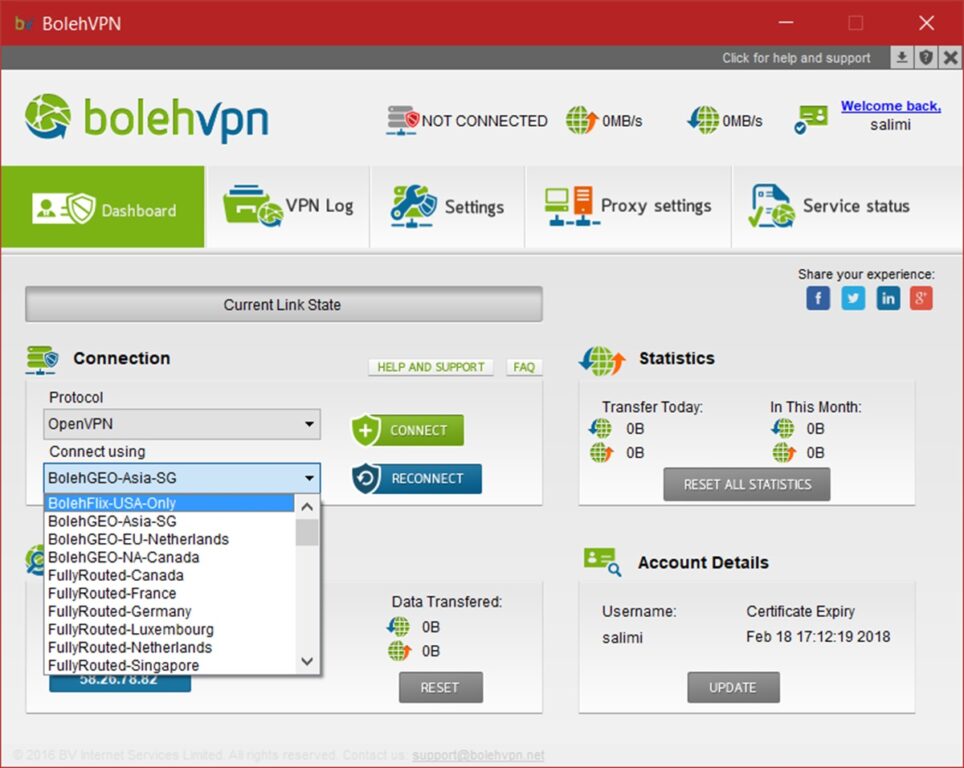This screenshot has height=768, width=964.
Task: Select BolehGEO-Asia-SG in the dropdown list
Action: click(170, 521)
